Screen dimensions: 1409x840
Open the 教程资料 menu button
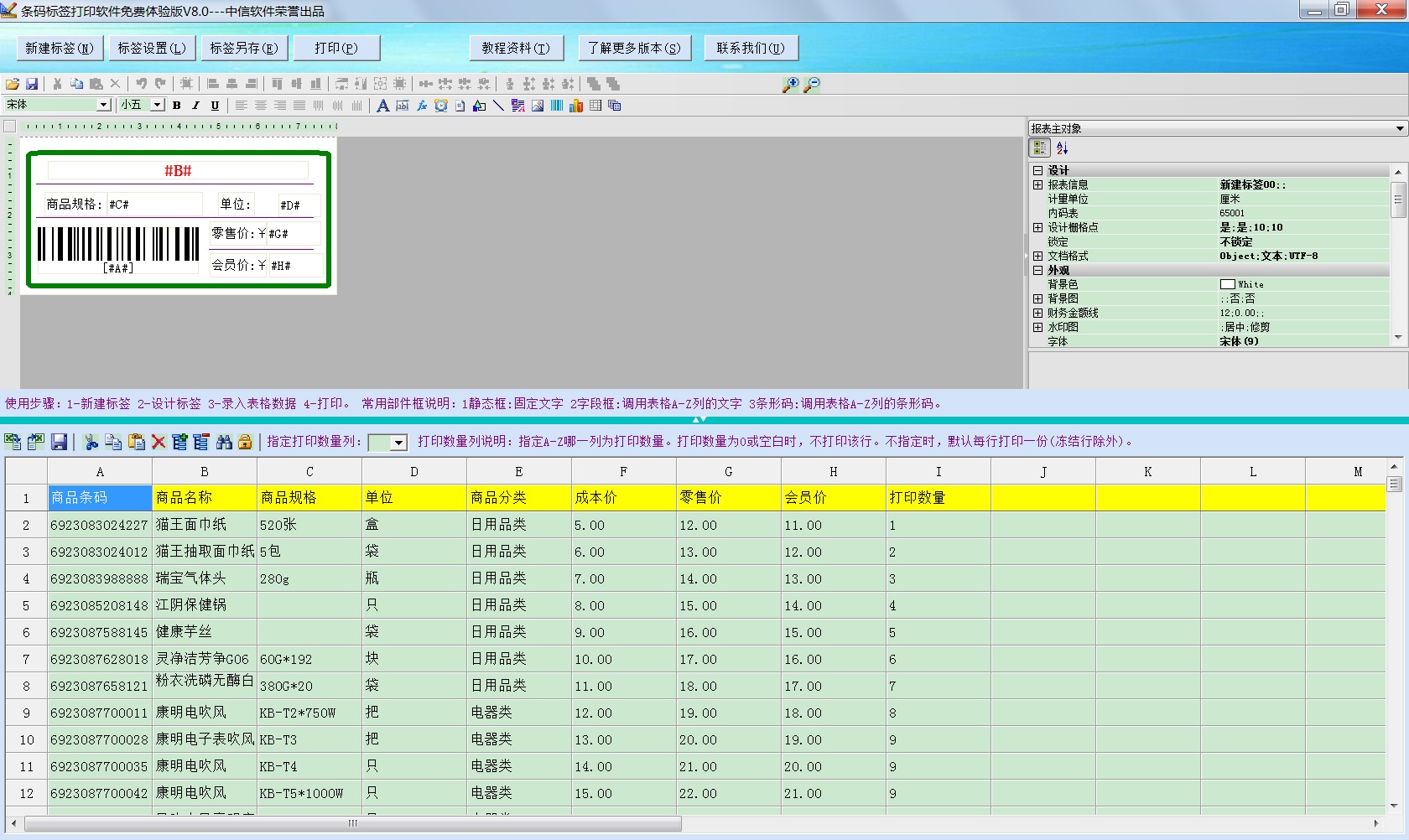pos(516,49)
